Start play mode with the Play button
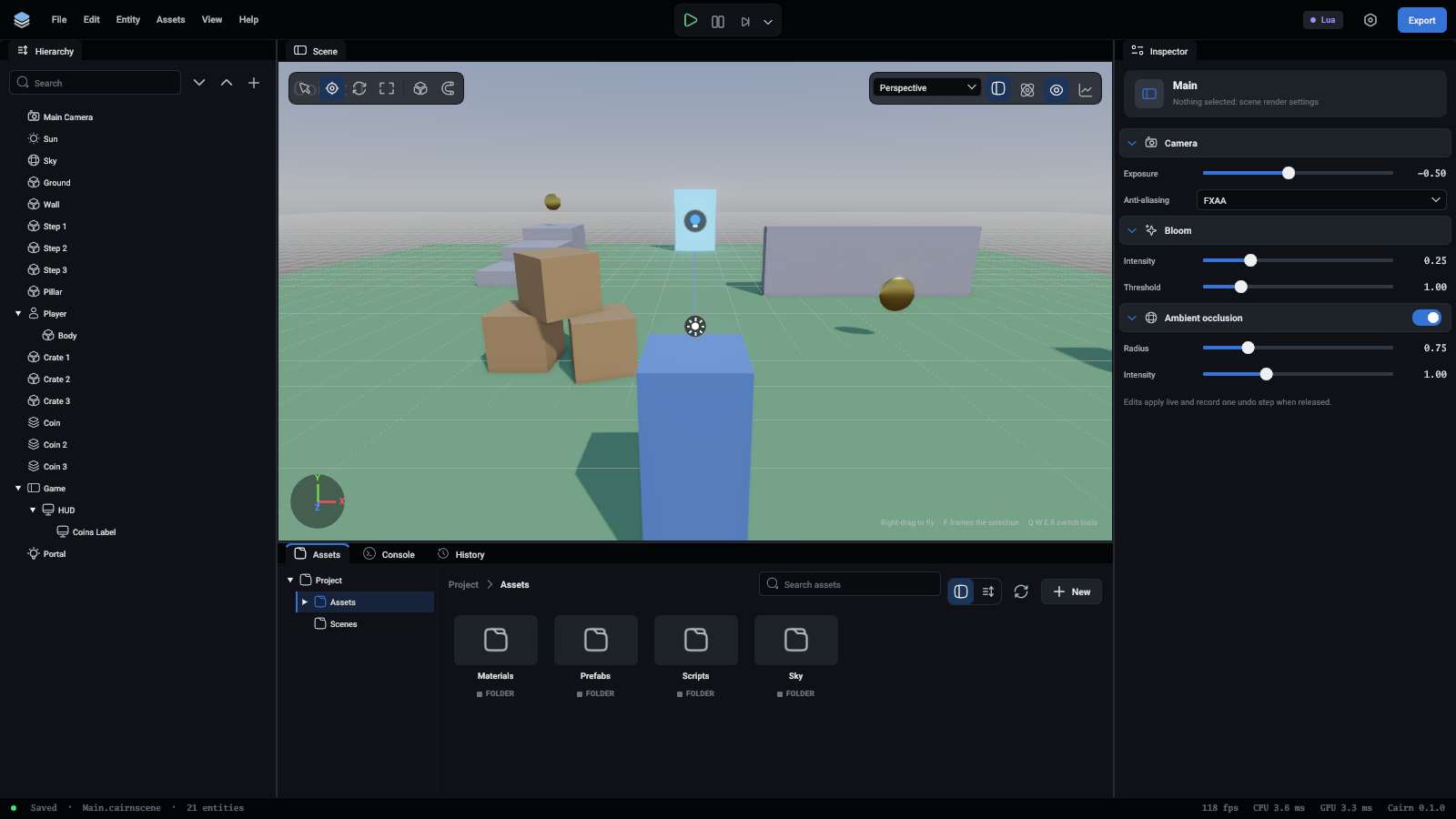 click(691, 20)
